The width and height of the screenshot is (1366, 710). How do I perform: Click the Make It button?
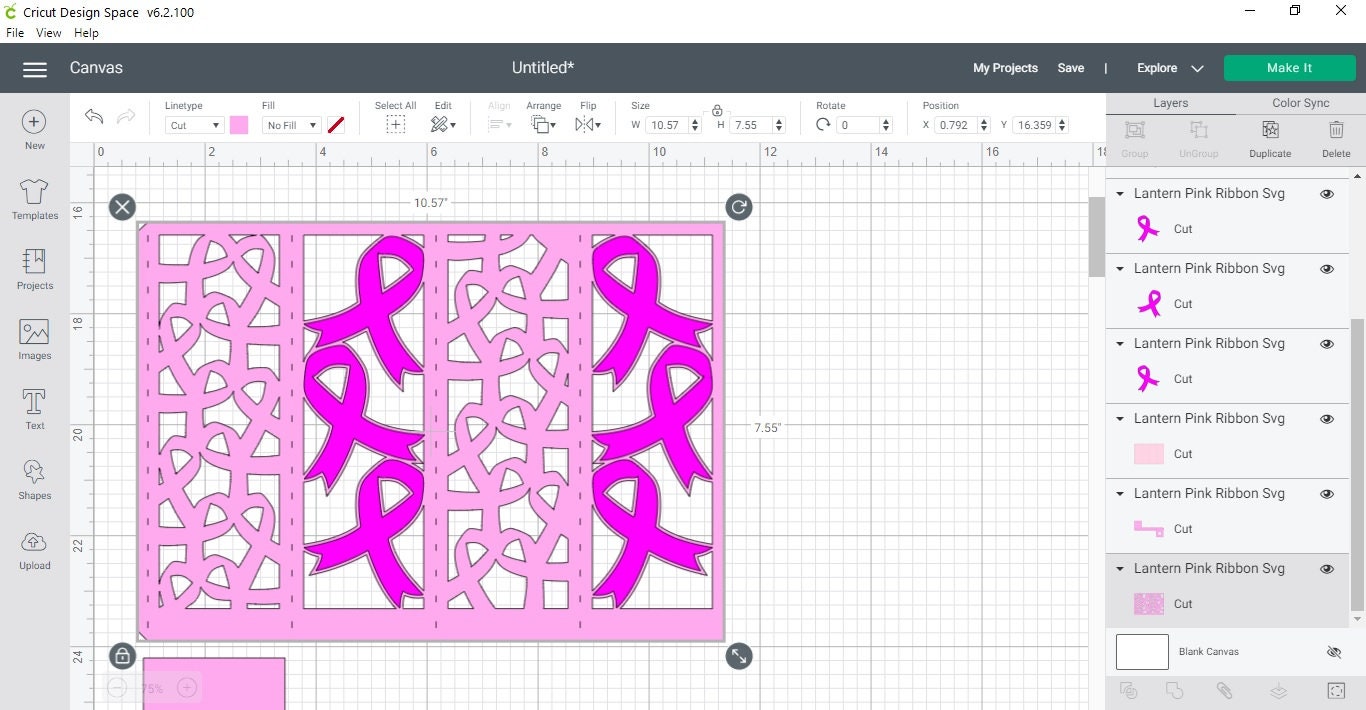(1289, 68)
